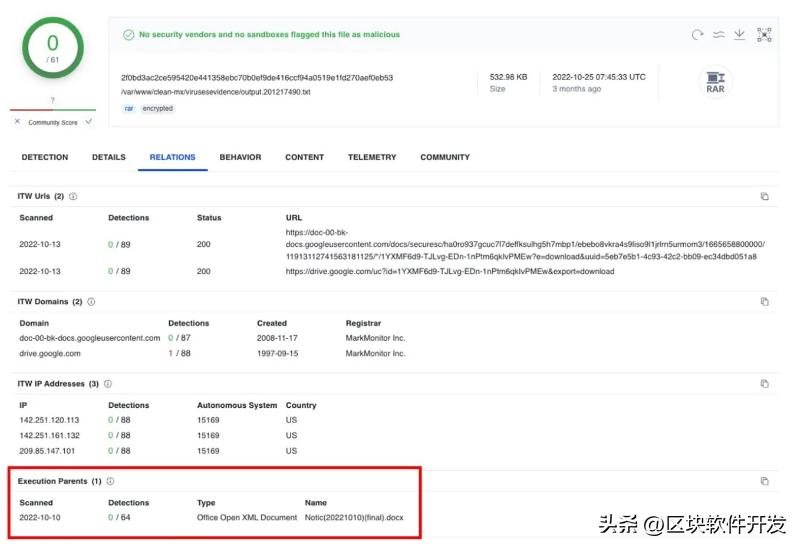Click the 532.98 KB size value

(508, 77)
